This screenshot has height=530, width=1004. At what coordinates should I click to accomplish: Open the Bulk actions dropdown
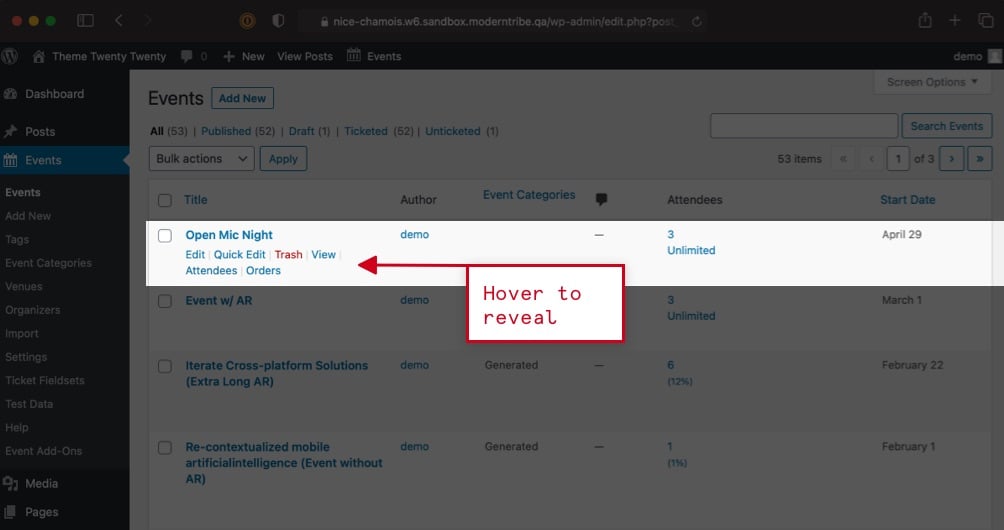pos(202,159)
